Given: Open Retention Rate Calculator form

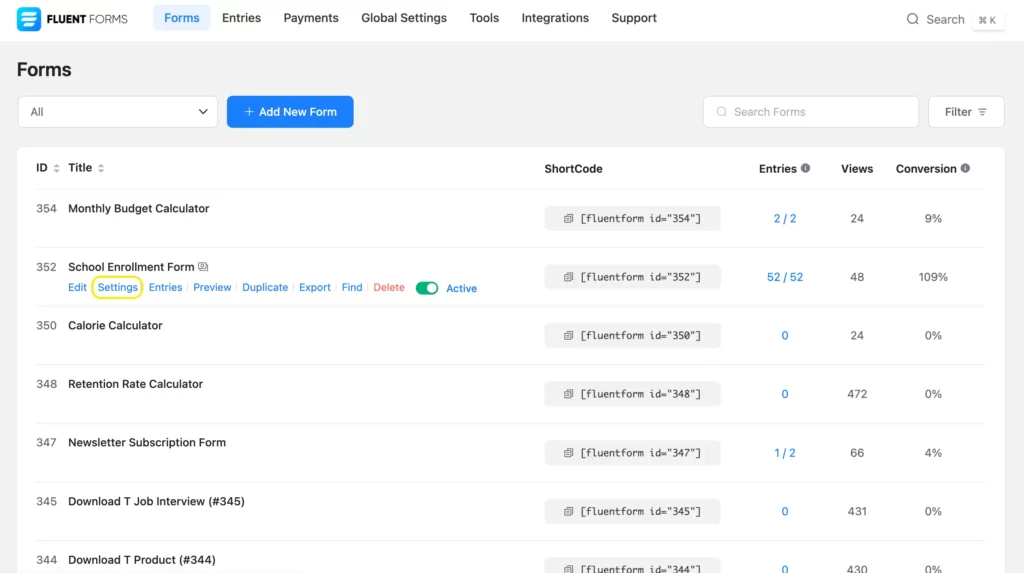Looking at the screenshot, I should tap(135, 384).
